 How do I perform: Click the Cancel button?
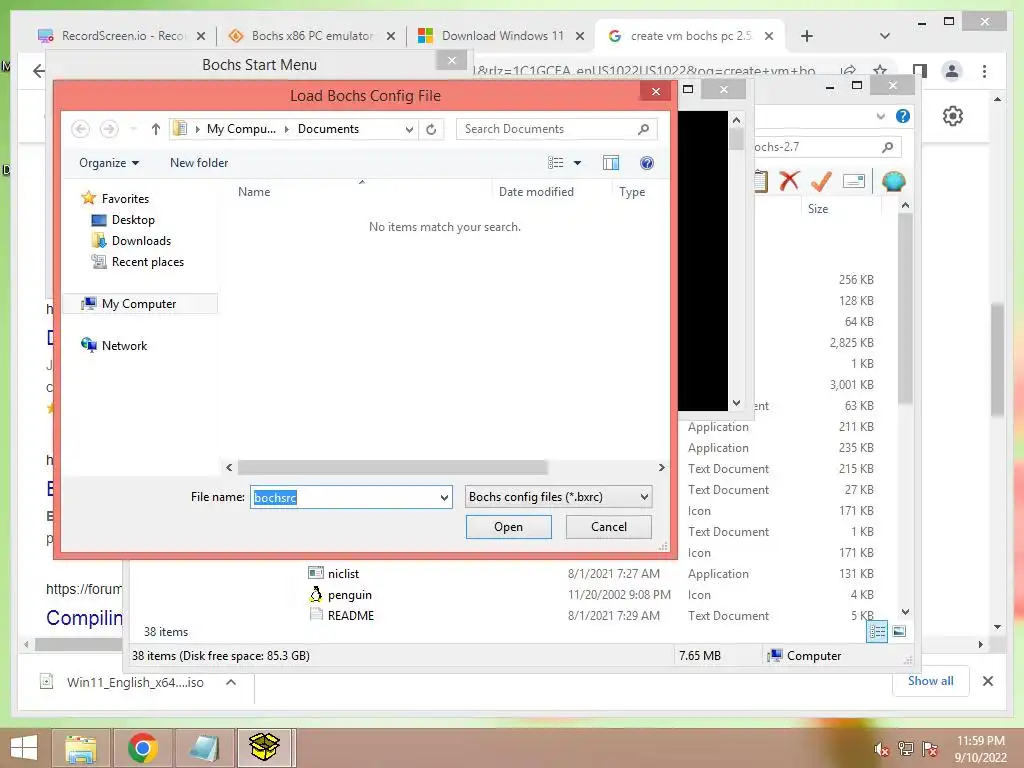pos(609,527)
